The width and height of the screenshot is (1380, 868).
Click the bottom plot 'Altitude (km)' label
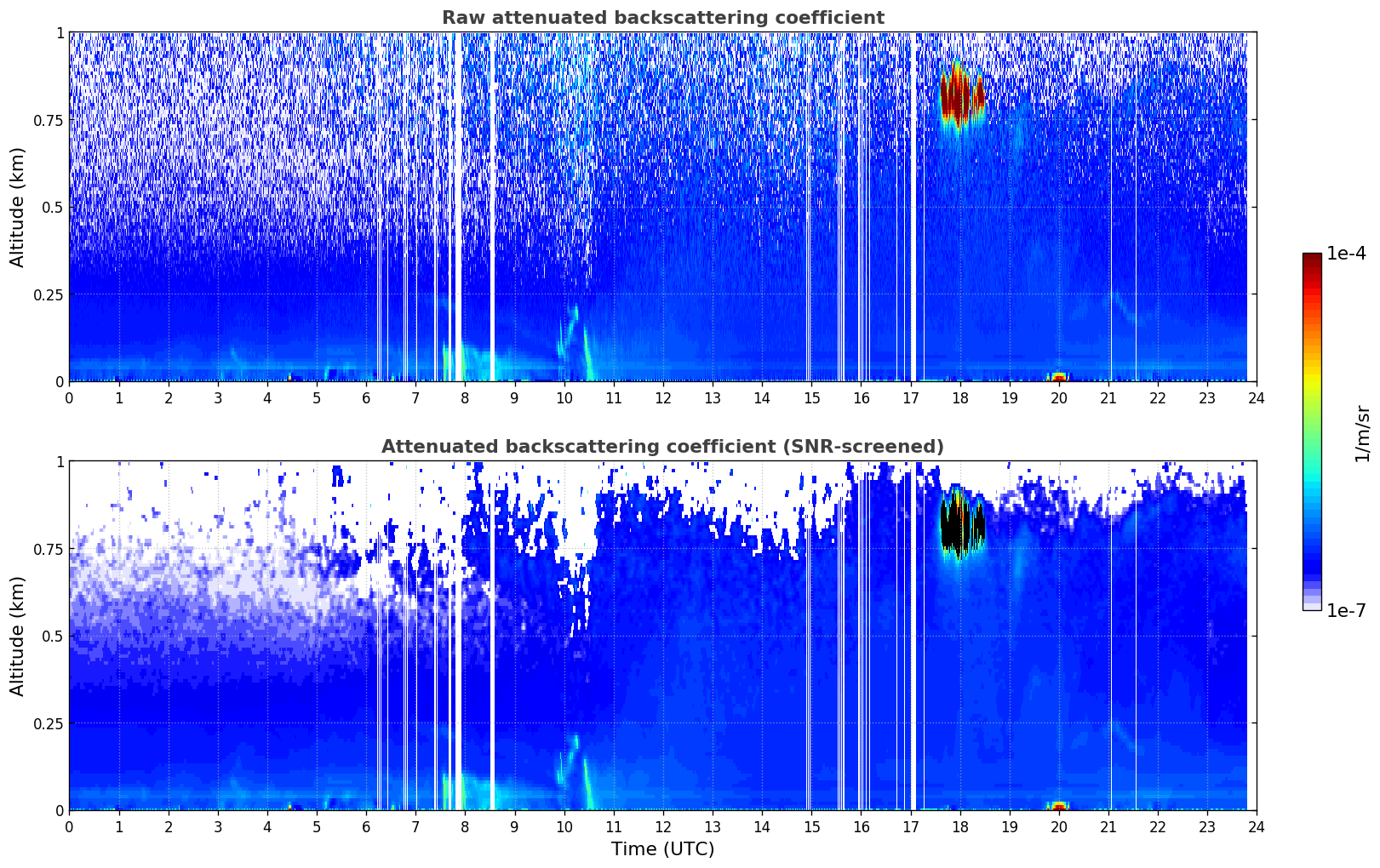[x=18, y=636]
